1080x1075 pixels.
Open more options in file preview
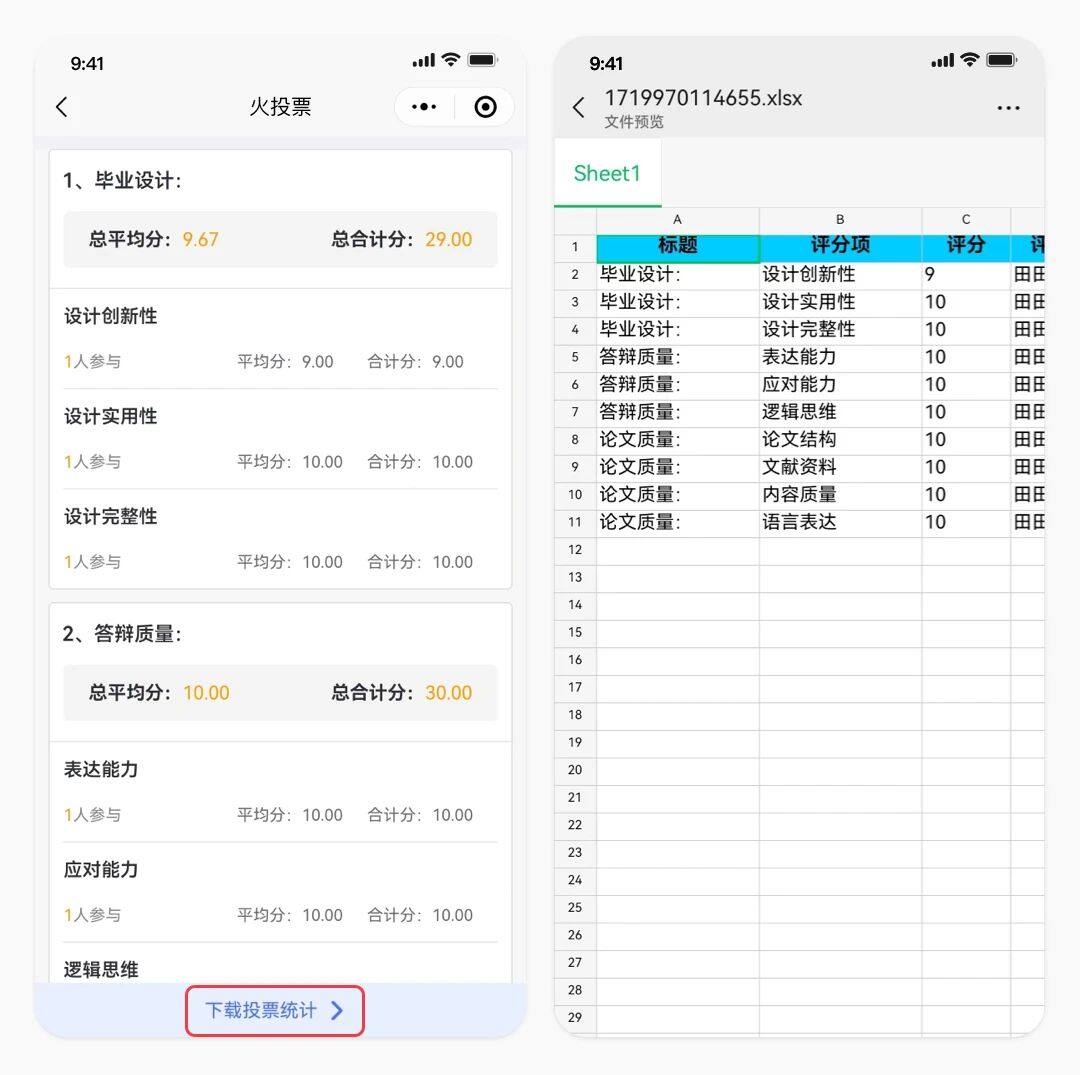(x=1008, y=108)
